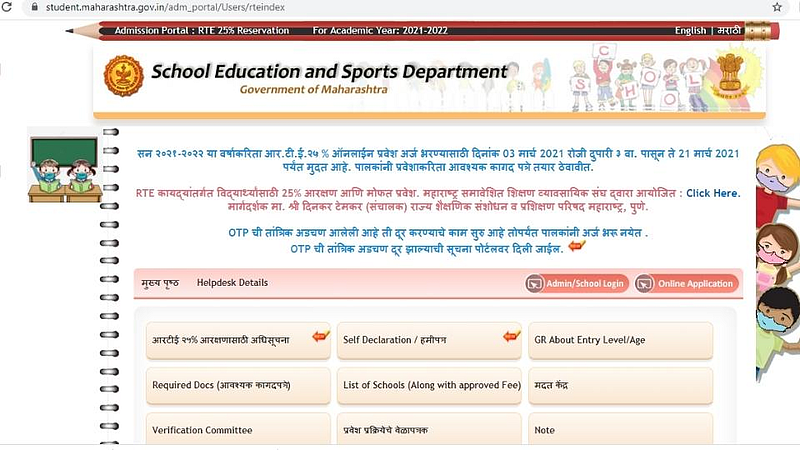Viewport: 800px width, 450px height.
Task: Open List of Schools with approved Fee
Action: point(429,385)
